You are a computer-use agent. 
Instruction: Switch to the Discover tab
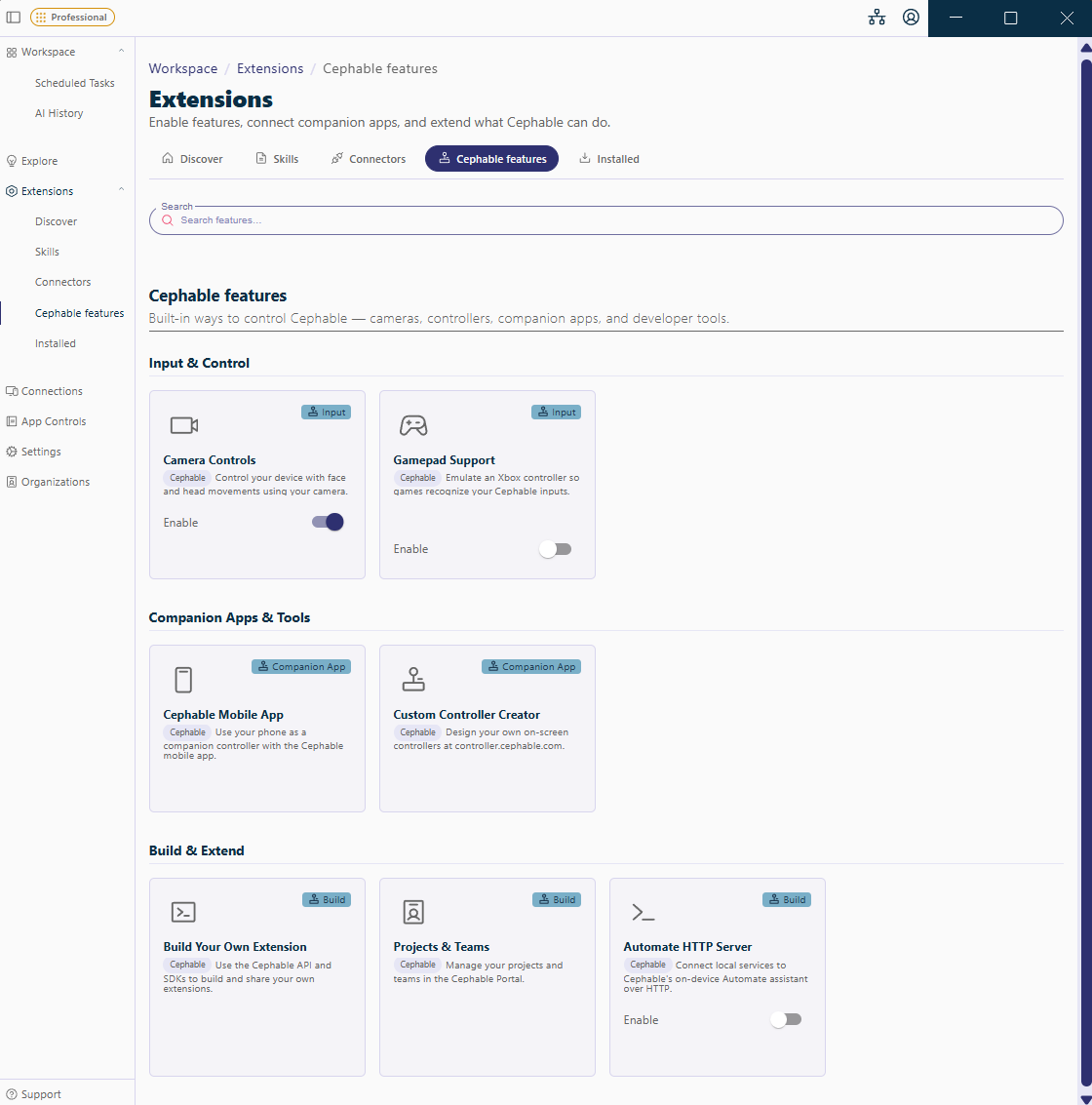tap(192, 159)
